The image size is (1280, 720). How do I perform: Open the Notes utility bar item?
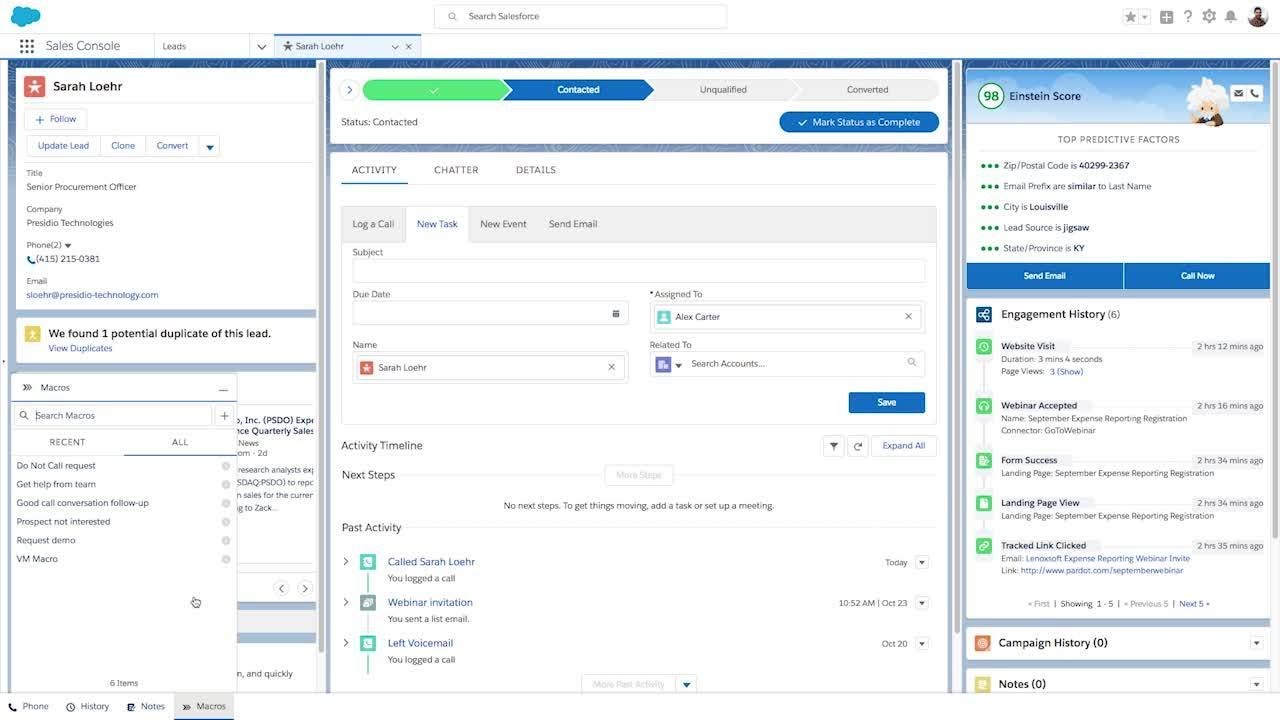click(146, 706)
